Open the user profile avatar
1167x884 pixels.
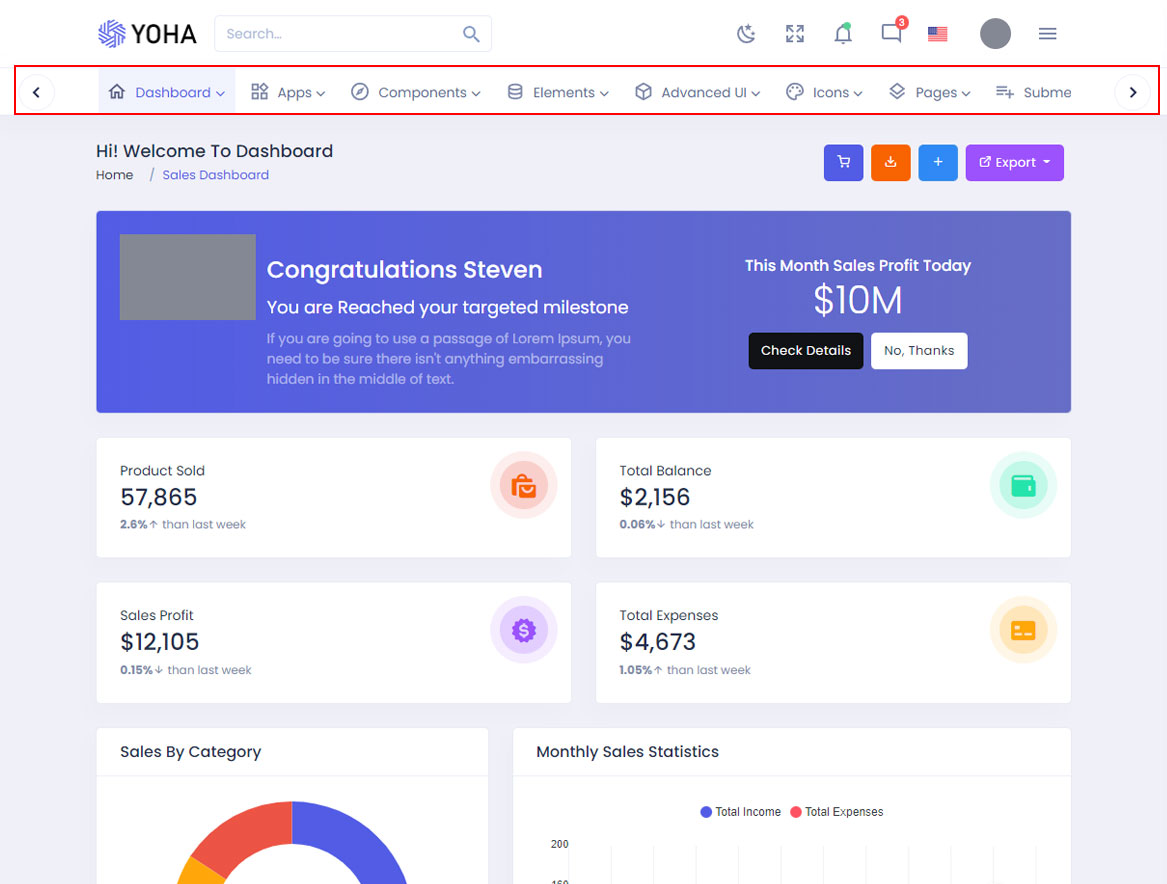point(995,34)
